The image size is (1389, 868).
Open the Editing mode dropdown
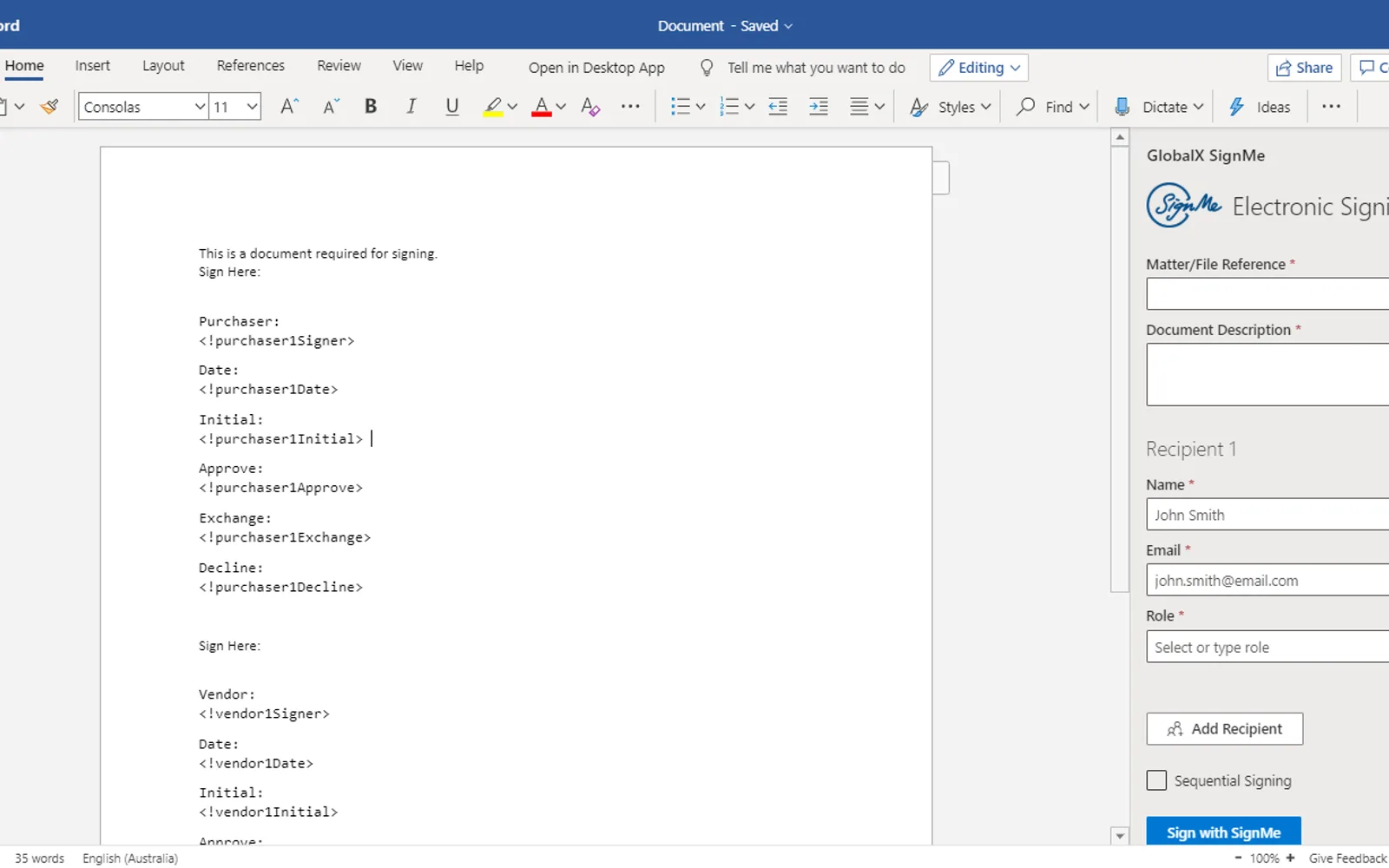click(x=979, y=68)
